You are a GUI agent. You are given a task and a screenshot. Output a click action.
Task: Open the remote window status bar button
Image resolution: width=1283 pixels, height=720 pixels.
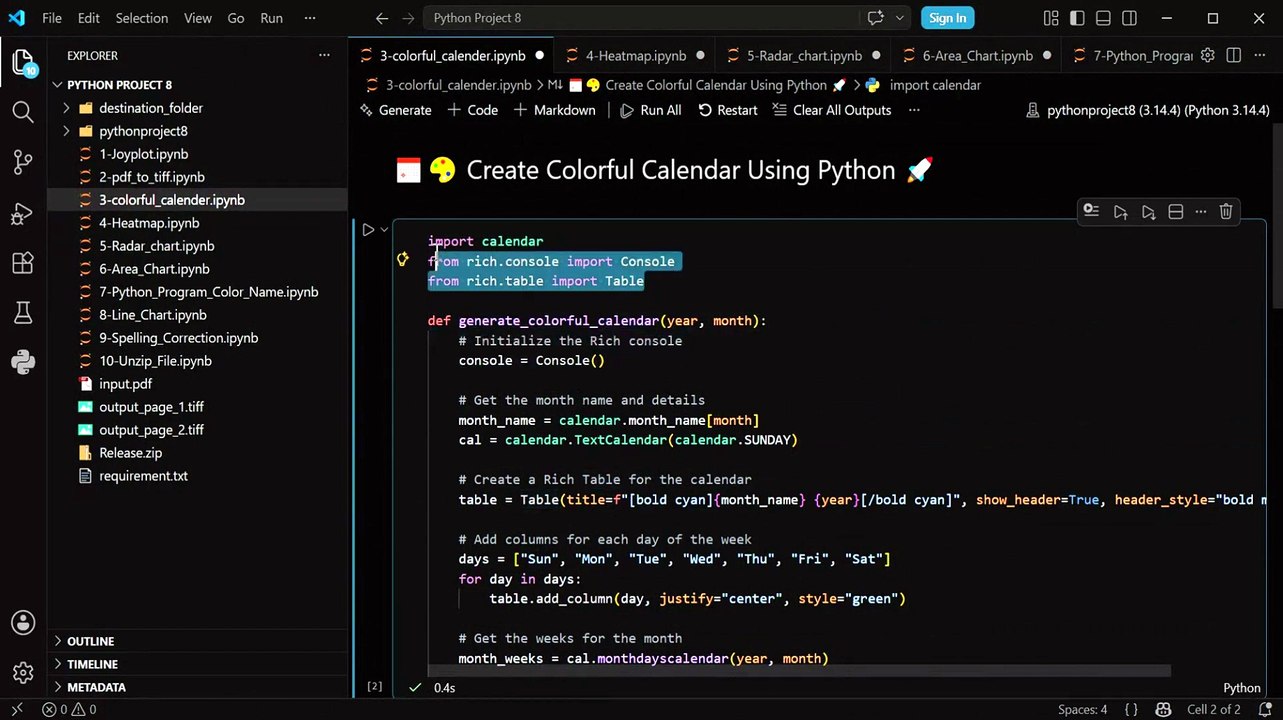(x=16, y=709)
